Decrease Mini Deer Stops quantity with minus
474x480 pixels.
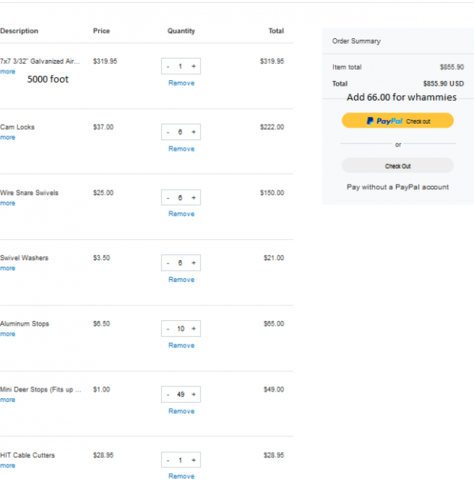[x=168, y=395]
